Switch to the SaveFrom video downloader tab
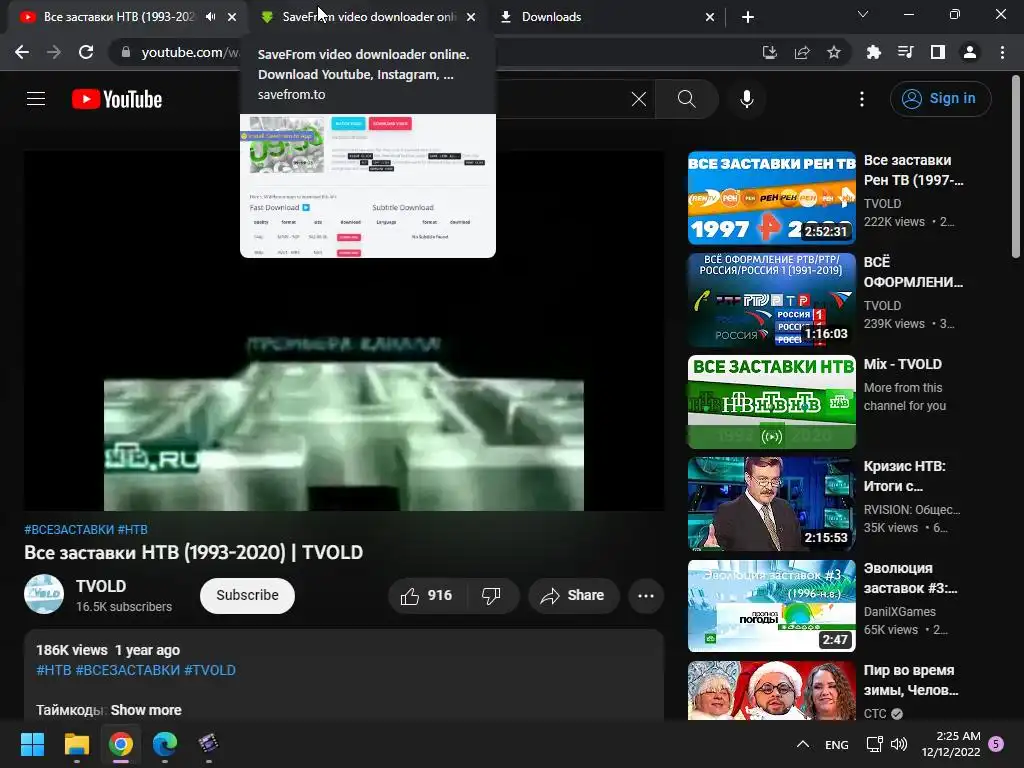 click(x=369, y=17)
